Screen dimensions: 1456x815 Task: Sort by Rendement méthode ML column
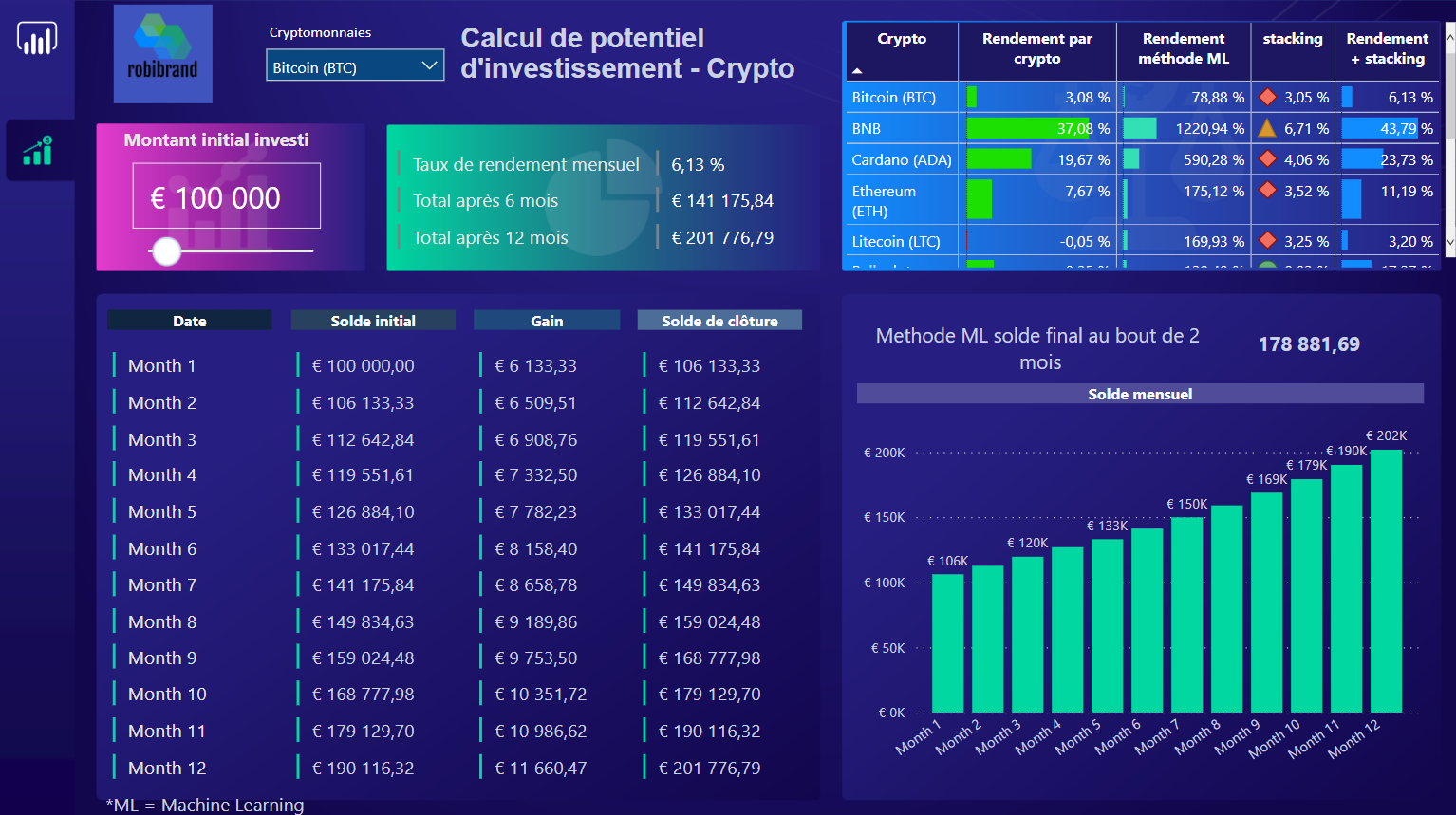pos(1183,48)
